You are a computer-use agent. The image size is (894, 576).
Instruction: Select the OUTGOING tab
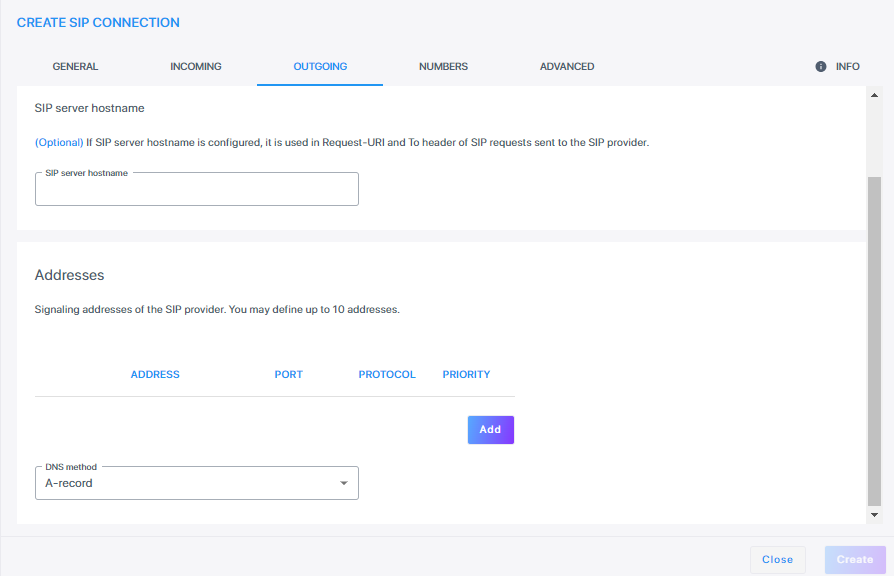click(x=320, y=67)
